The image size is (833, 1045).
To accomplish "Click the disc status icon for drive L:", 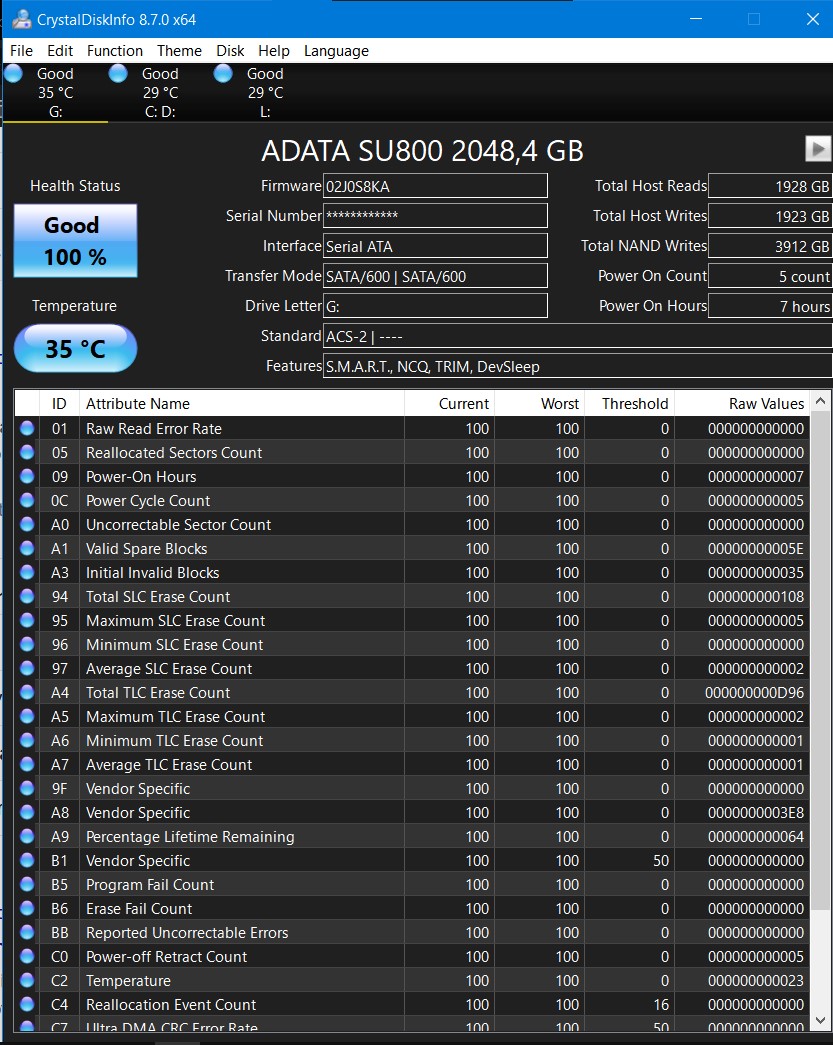I will pyautogui.click(x=222, y=72).
